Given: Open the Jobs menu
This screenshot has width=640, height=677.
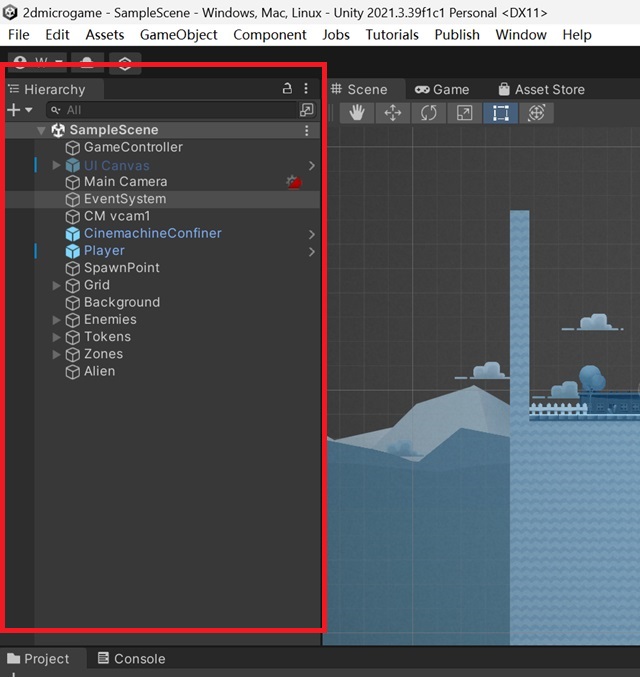Looking at the screenshot, I should point(336,35).
